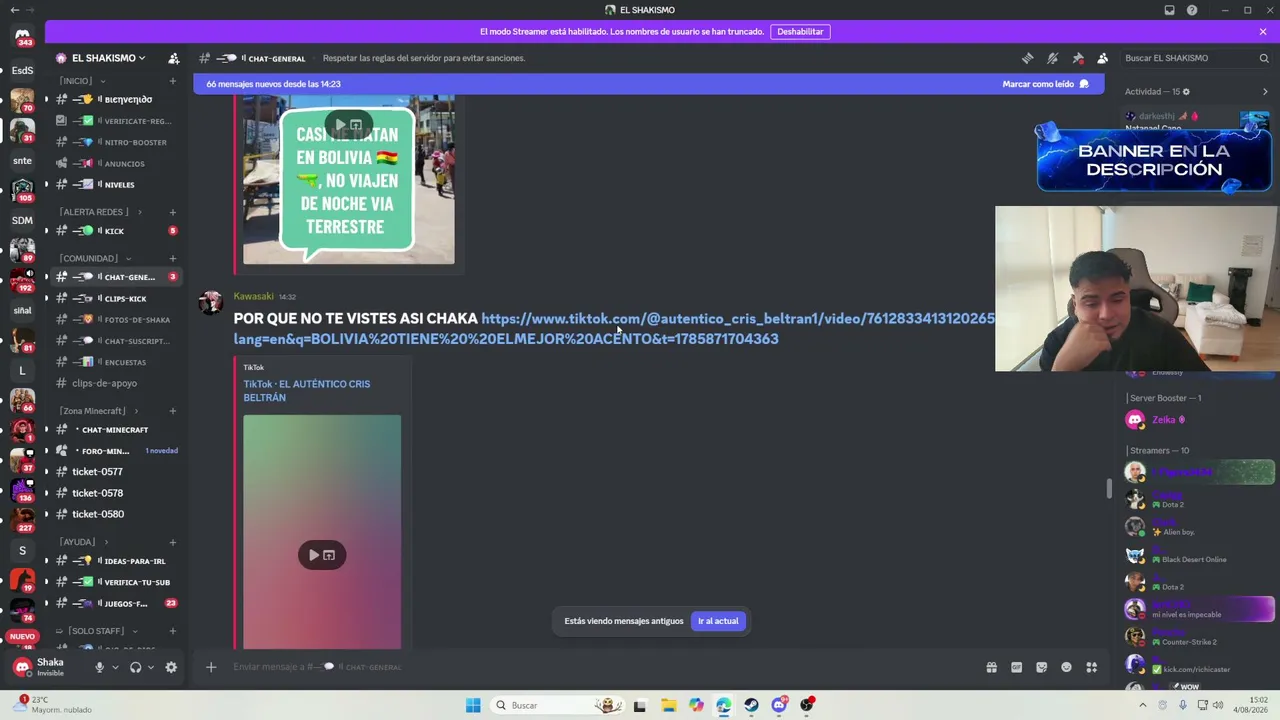Open the TikTok link in Kawasaki's message
Screen dimensions: 1280x720
tap(614, 328)
